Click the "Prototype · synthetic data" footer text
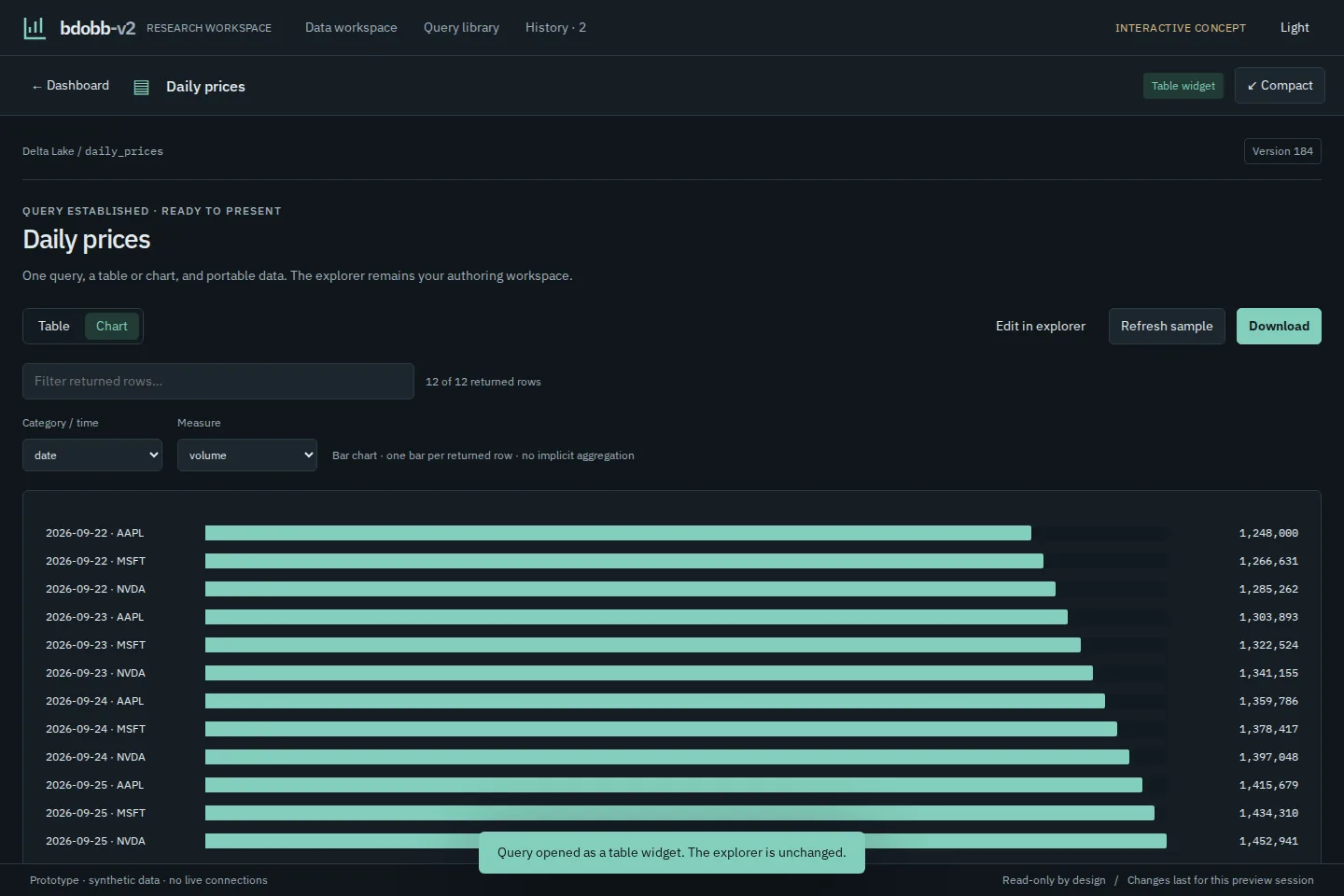Viewport: 1344px width, 896px height. point(148,880)
